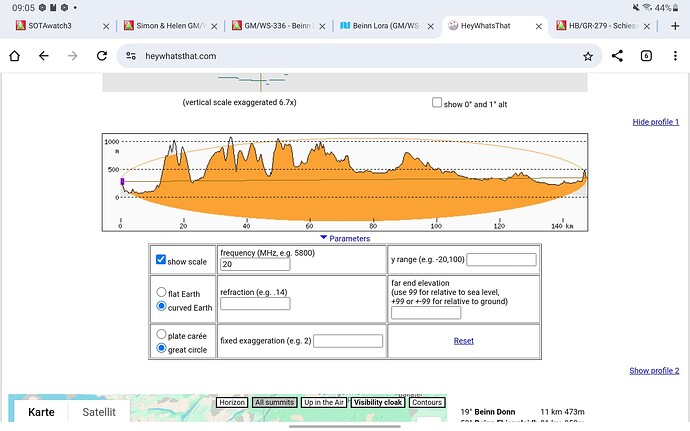Go forward to the next page
This screenshot has width=690, height=431.
pos(73,56)
